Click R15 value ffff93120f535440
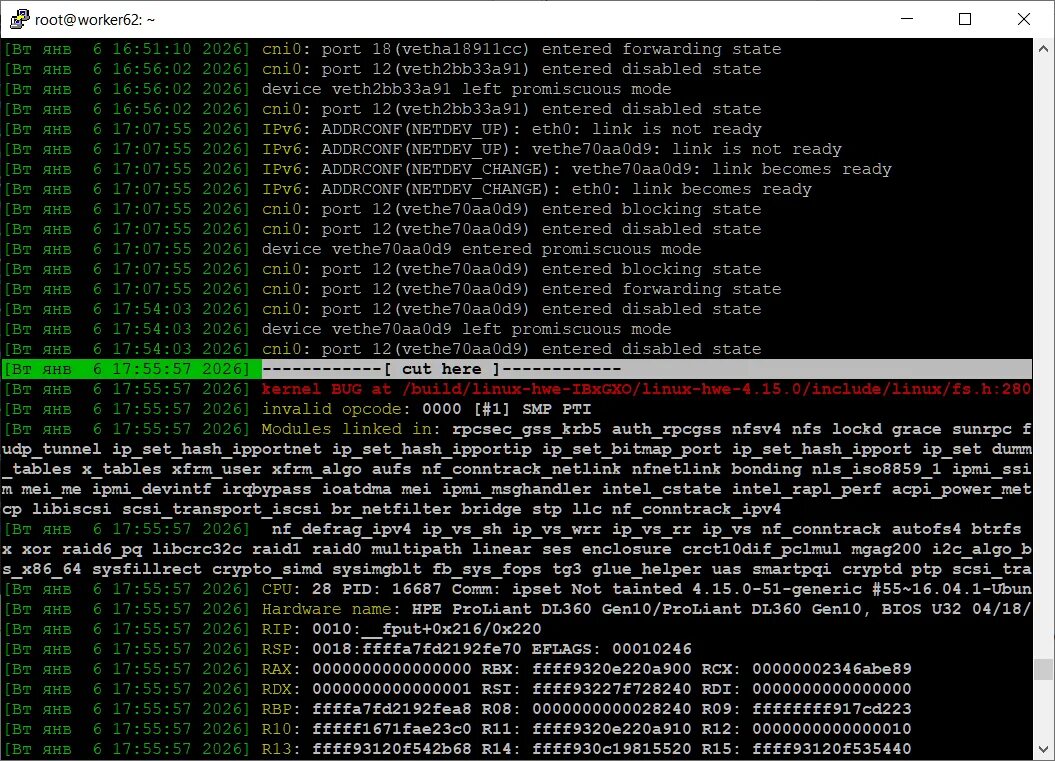The width and height of the screenshot is (1055, 761). [x=832, y=749]
